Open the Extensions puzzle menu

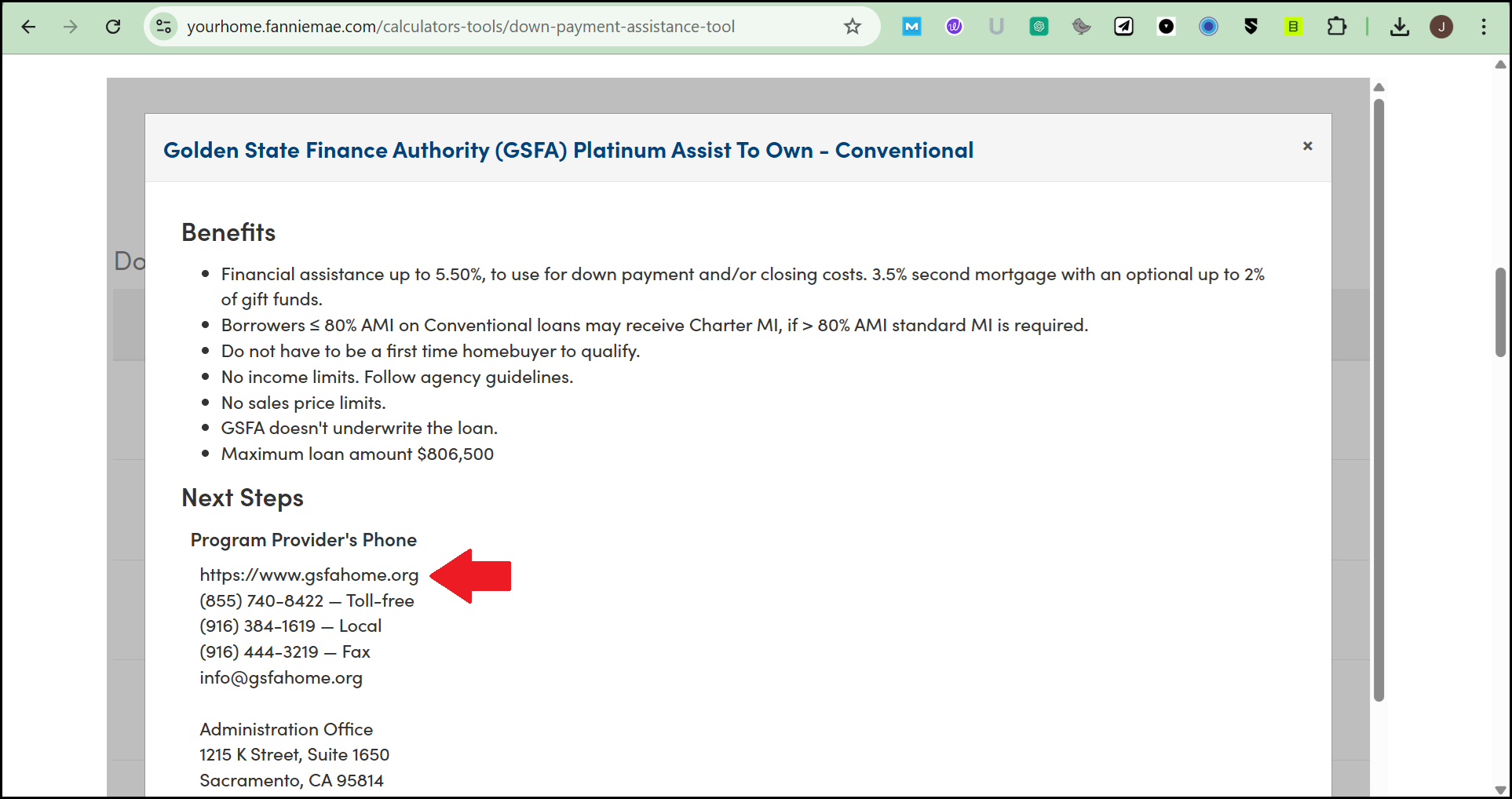(x=1336, y=27)
